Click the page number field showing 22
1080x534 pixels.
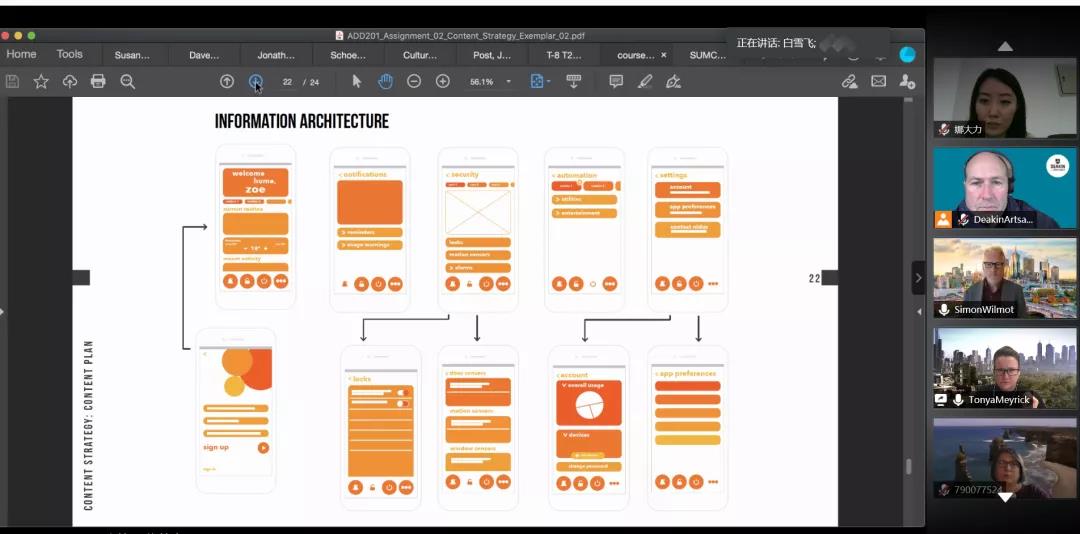click(x=288, y=82)
